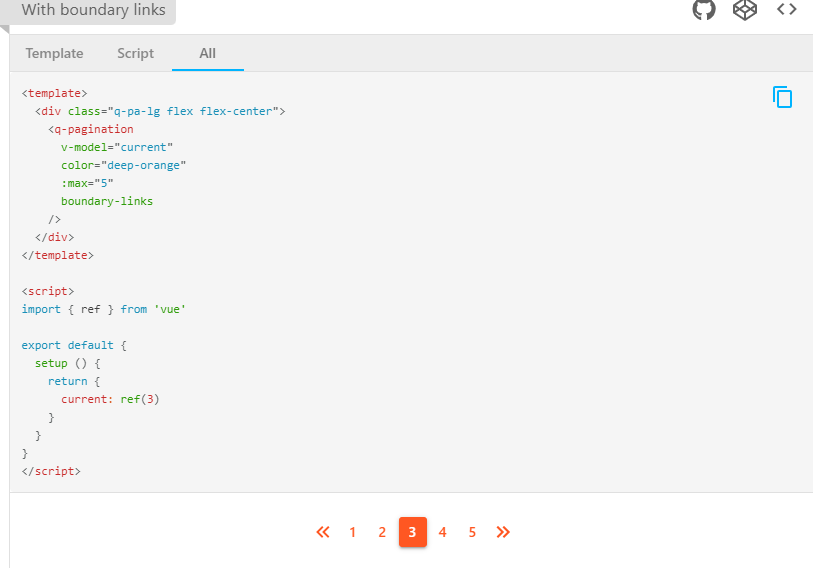Image resolution: width=813 pixels, height=568 pixels.
Task: Copy the code with the clipboard icon
Action: 782,97
